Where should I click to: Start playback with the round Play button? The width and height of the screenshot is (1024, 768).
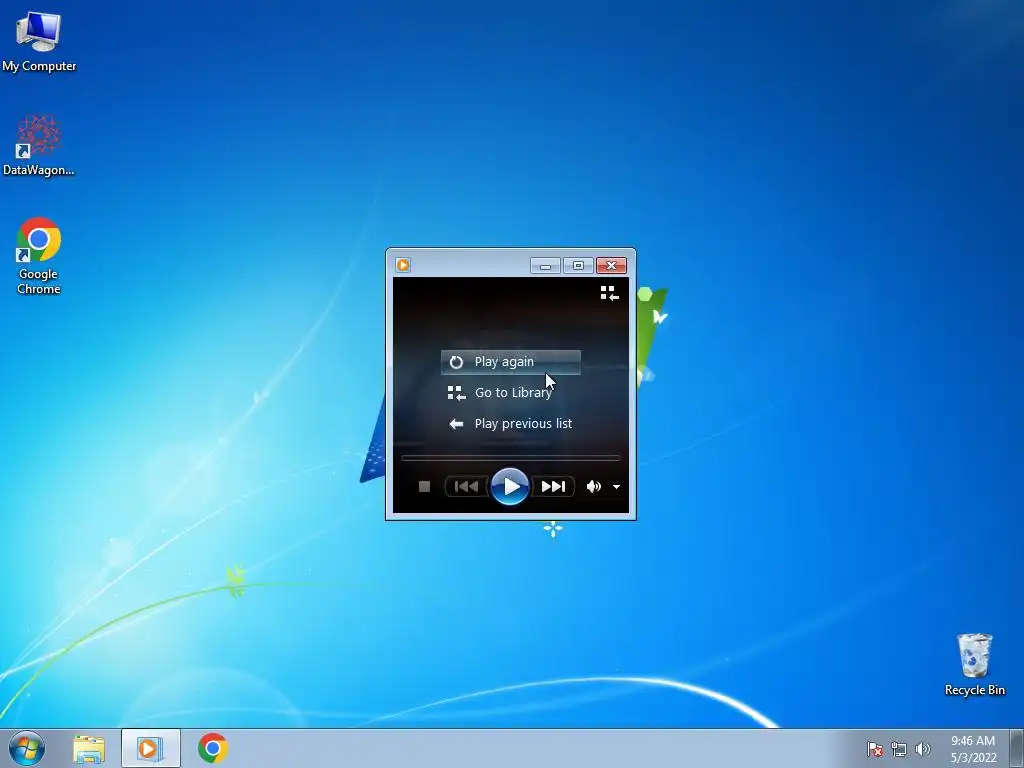510,487
